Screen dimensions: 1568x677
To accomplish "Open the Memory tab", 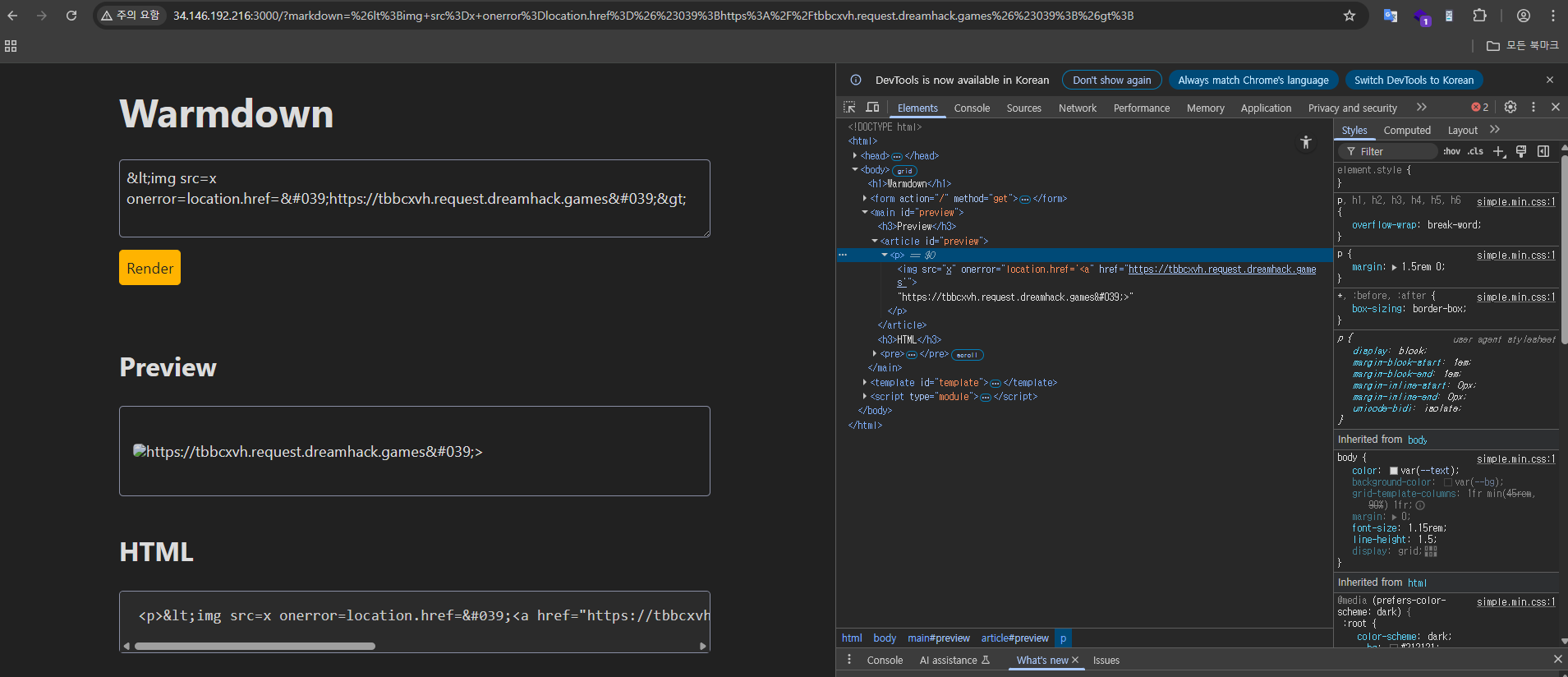I will [x=1205, y=108].
